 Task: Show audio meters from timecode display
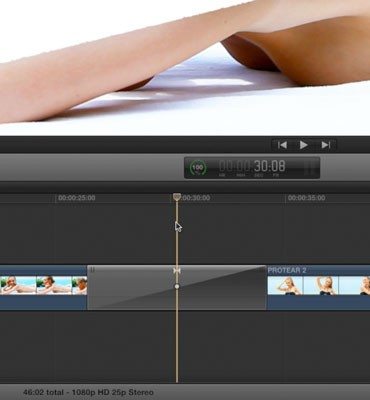point(309,167)
